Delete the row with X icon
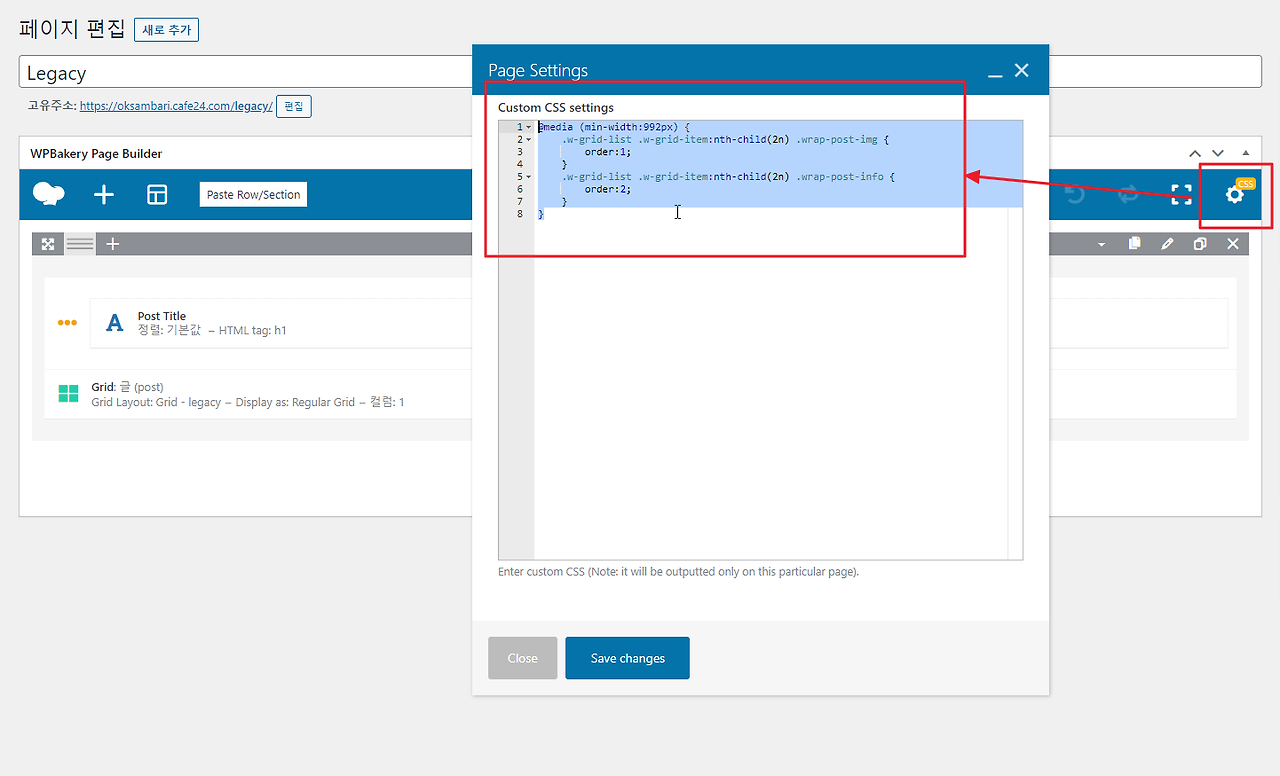 (x=1233, y=243)
